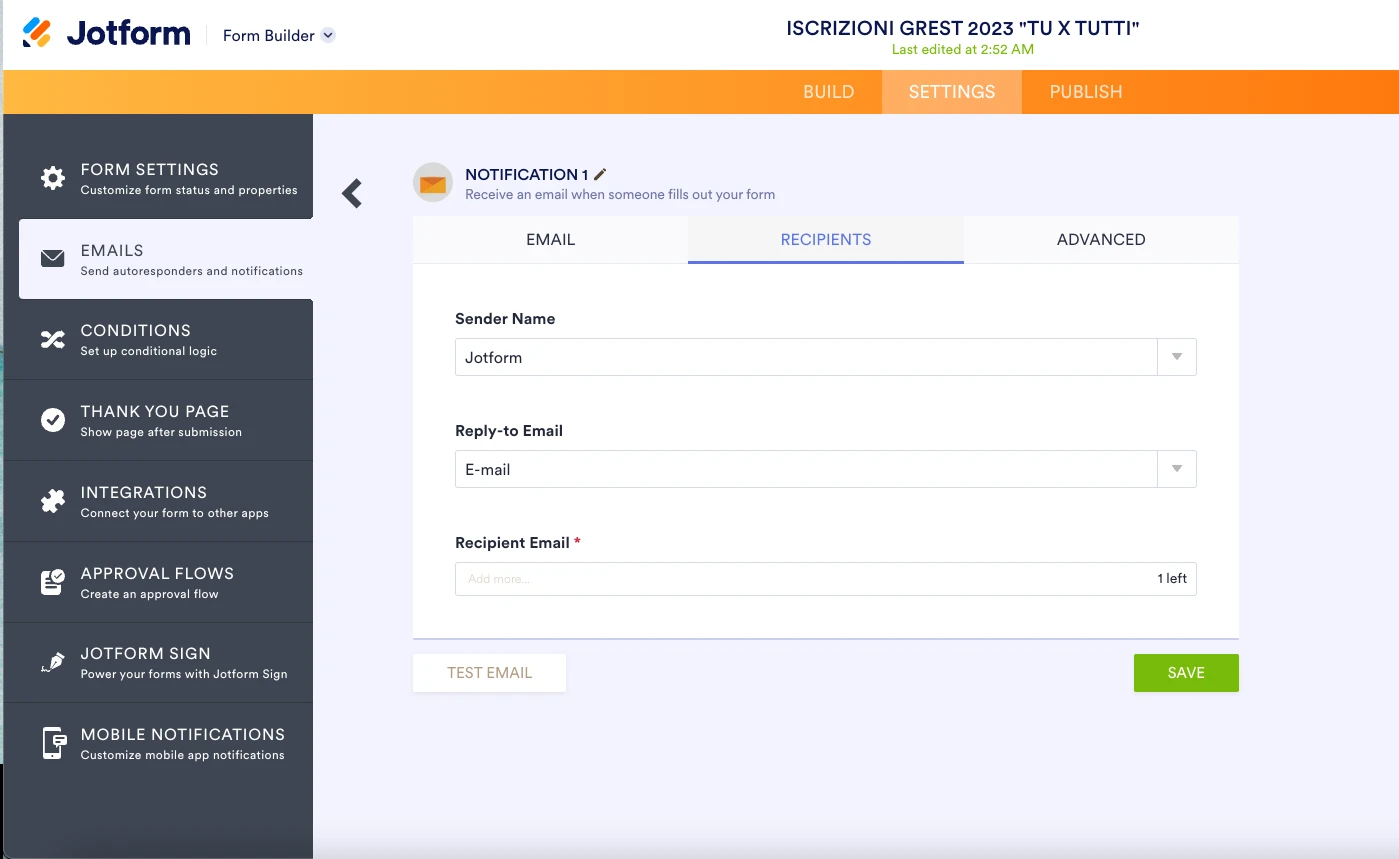Expand the Form Builder dropdown
The height and width of the screenshot is (859, 1399).
pyautogui.click(x=328, y=35)
